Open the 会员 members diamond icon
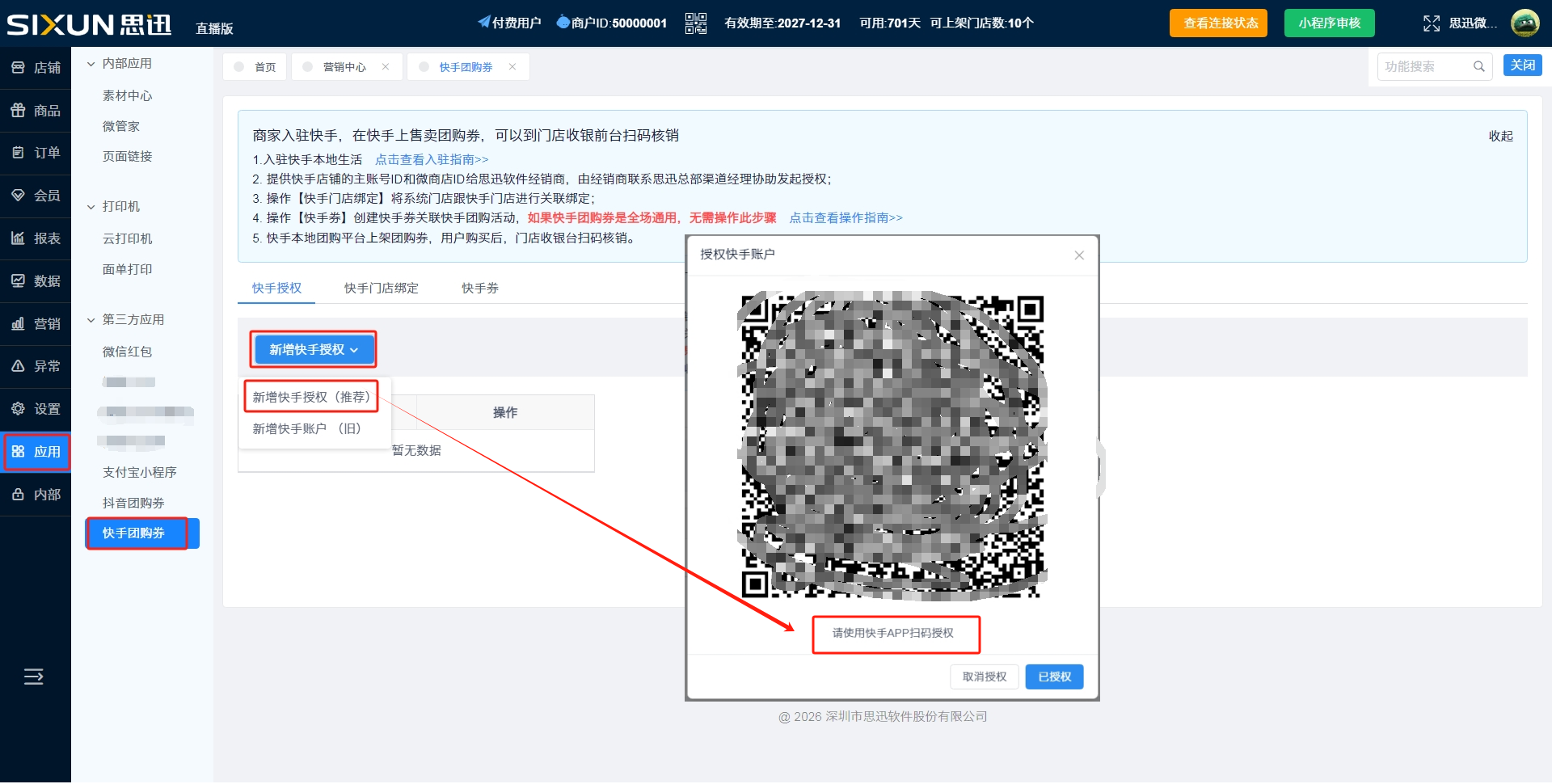The image size is (1552, 784). click(x=18, y=196)
